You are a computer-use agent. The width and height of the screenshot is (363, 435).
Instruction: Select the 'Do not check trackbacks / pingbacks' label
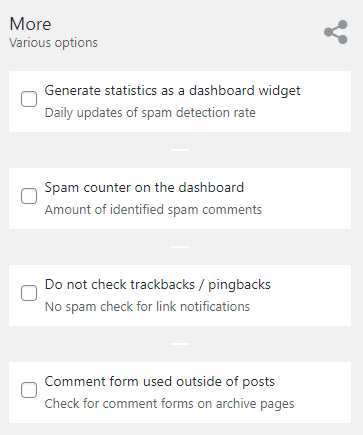[x=158, y=285]
